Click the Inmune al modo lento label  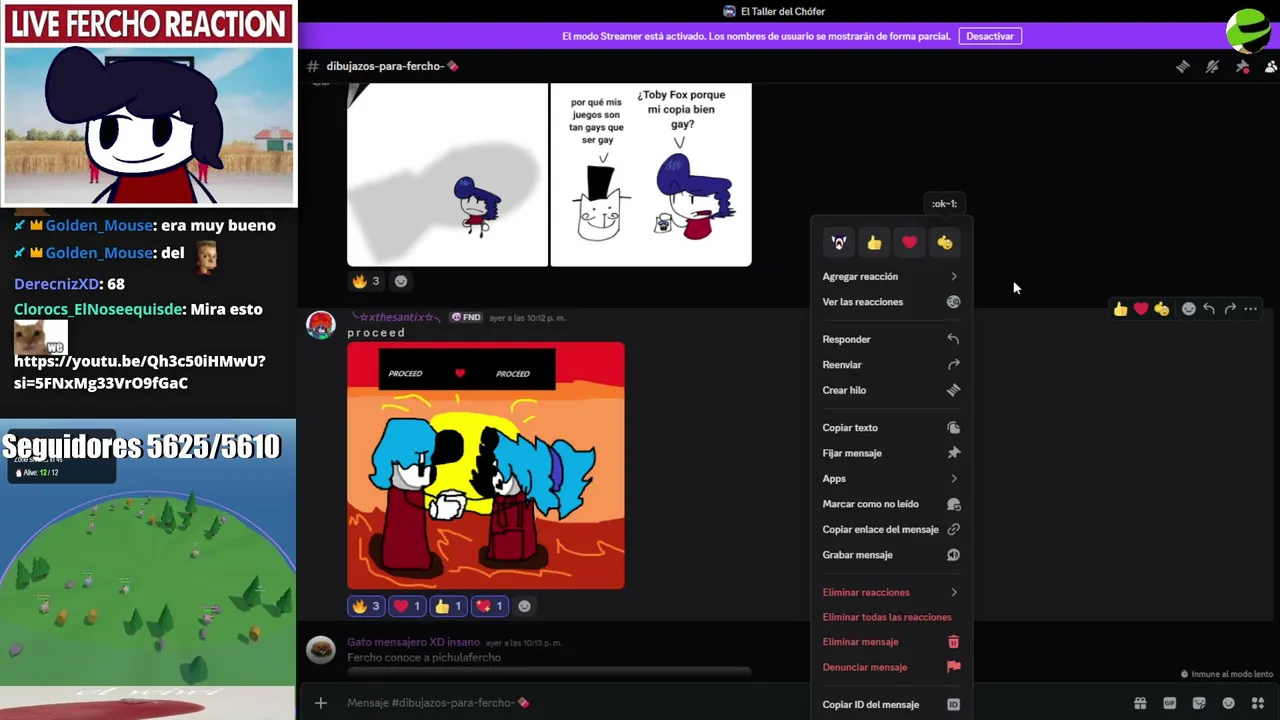tap(1227, 674)
